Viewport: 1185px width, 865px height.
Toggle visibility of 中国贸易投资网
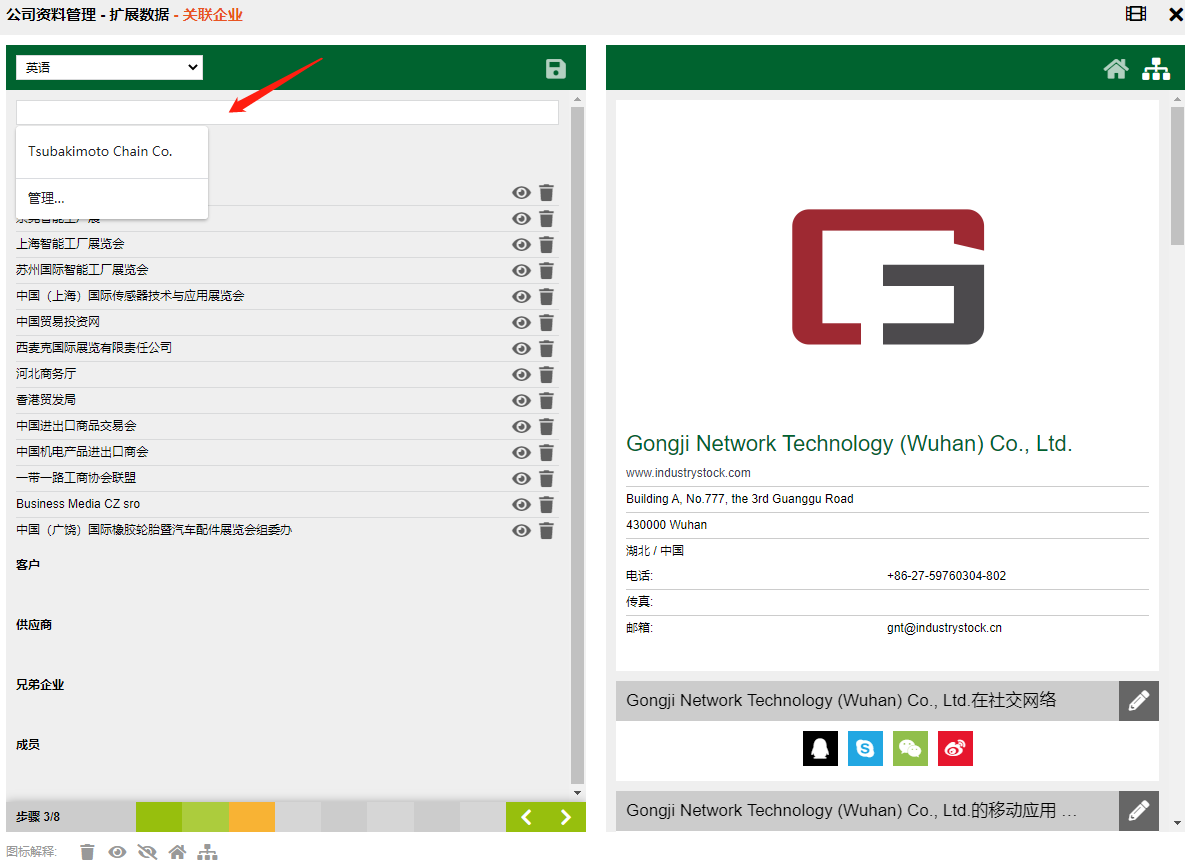point(521,322)
